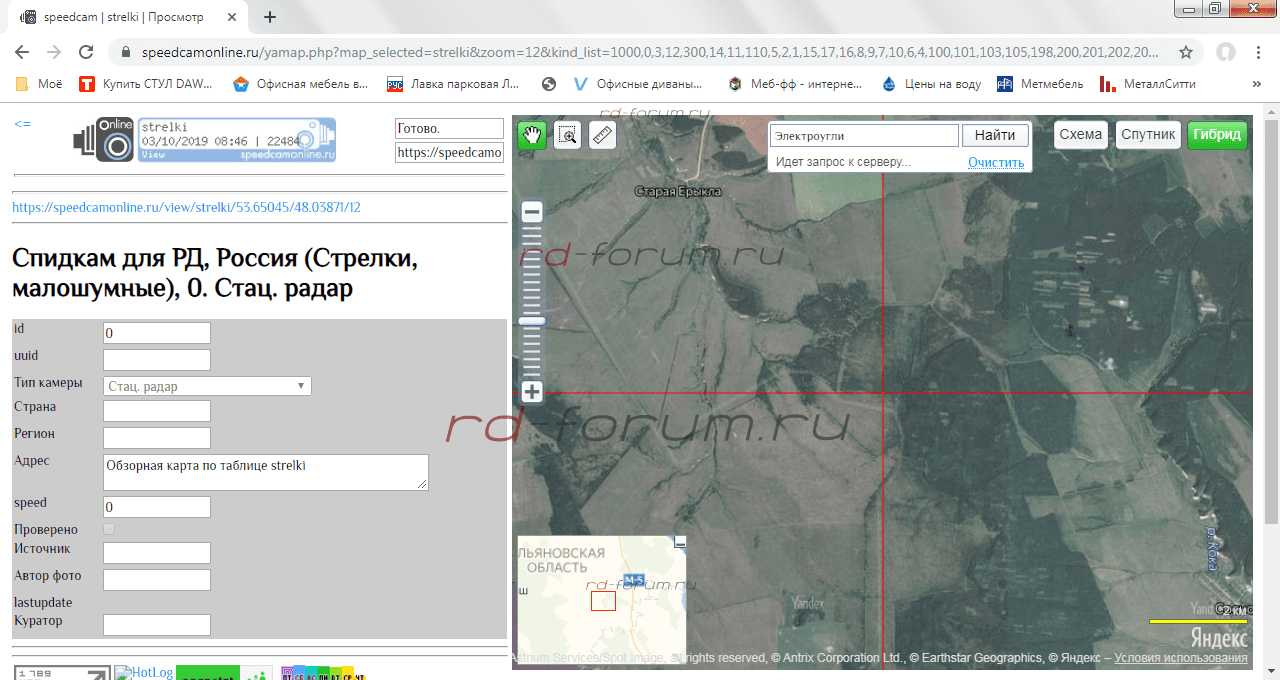Click the 'Найти' search button
This screenshot has width=1280, height=680.
(995, 135)
